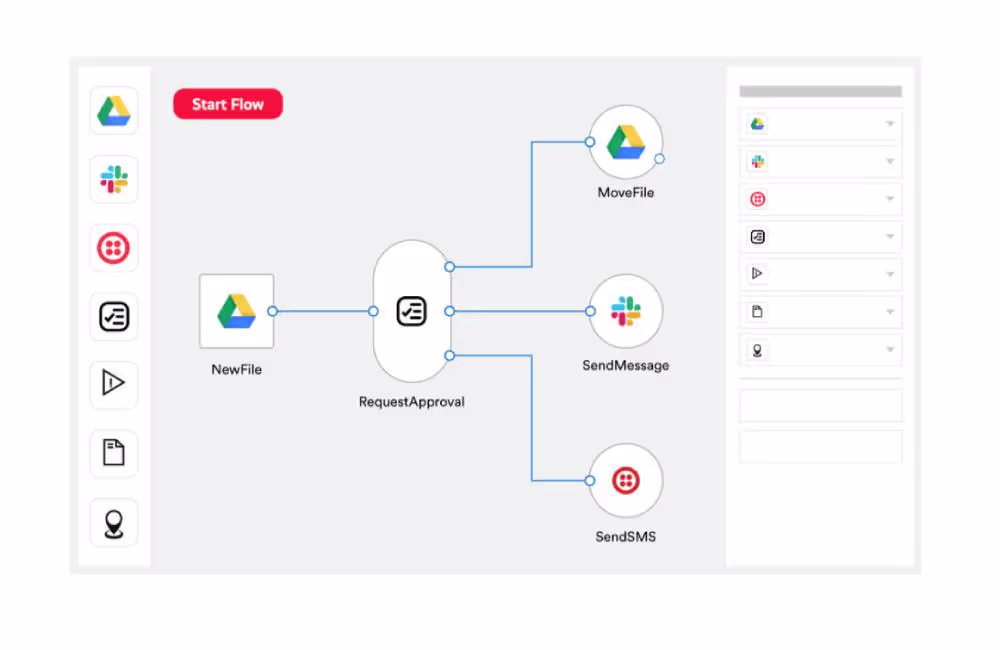Select the SendSMS Twilio node

[x=626, y=480]
